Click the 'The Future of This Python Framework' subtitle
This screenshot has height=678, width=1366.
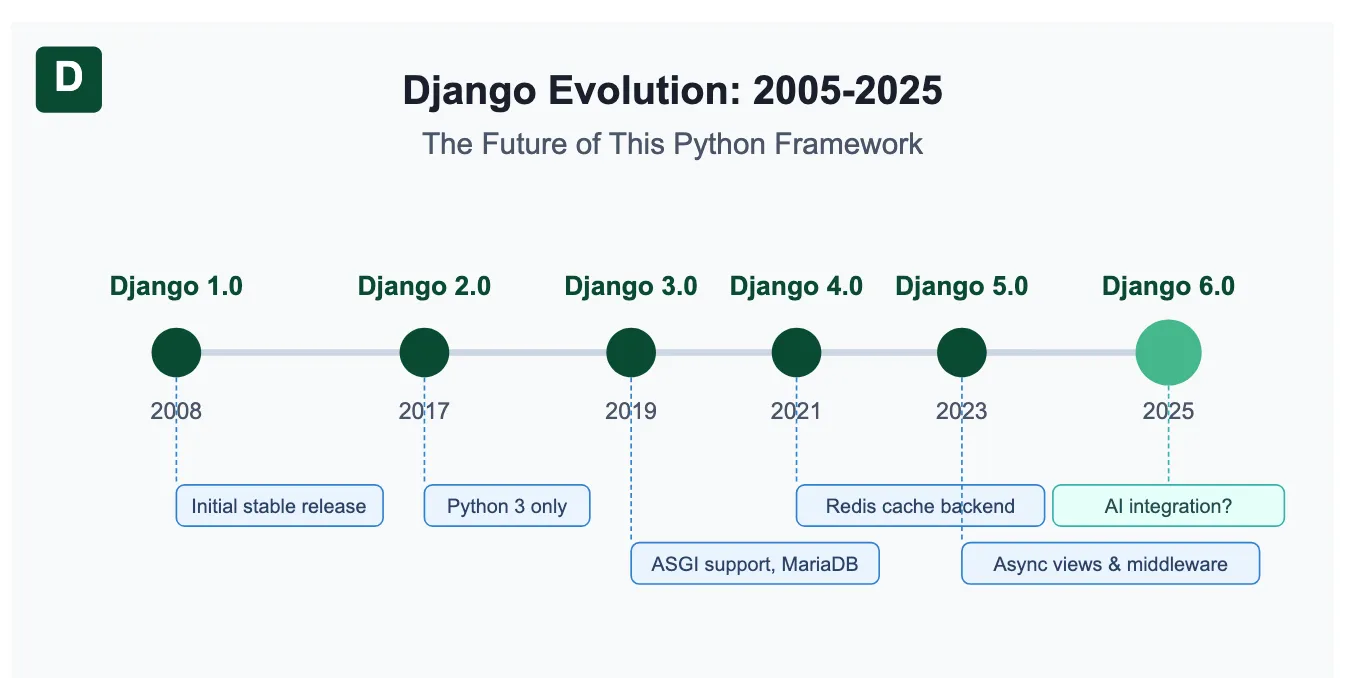click(x=673, y=143)
